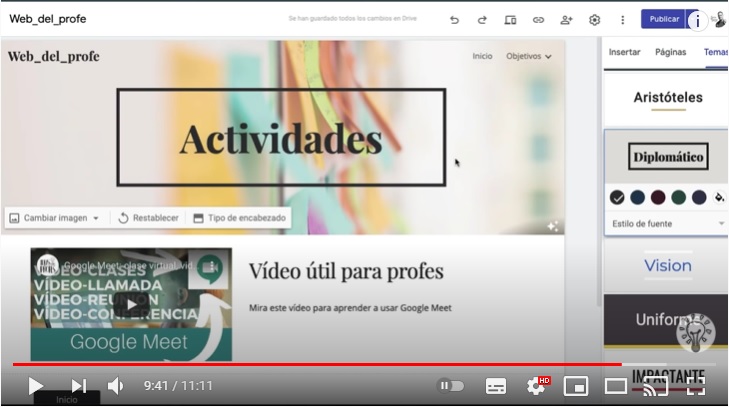Click the redo arrow in Sites toolbar

coord(482,20)
